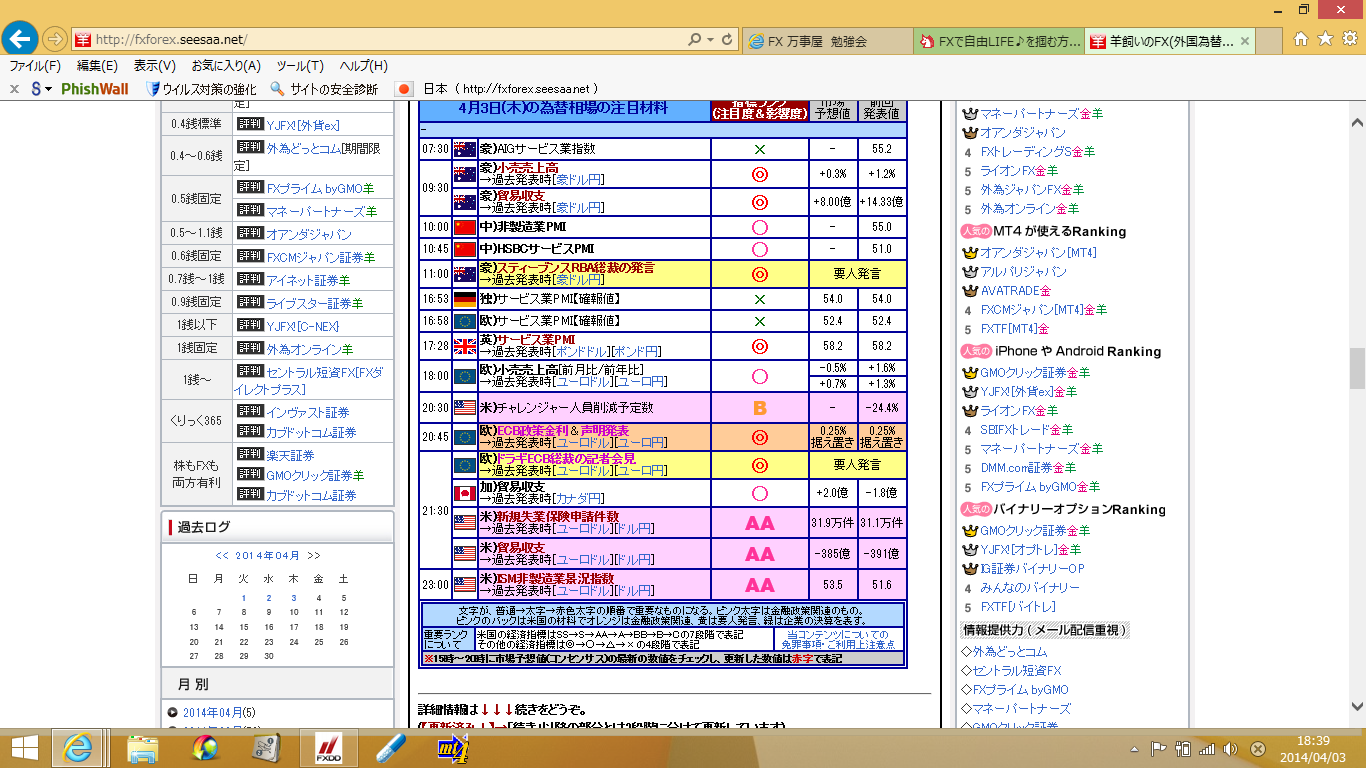
Task: Click [ポンドドル] link under 英)サービス業PMI
Action: [x=580, y=352]
